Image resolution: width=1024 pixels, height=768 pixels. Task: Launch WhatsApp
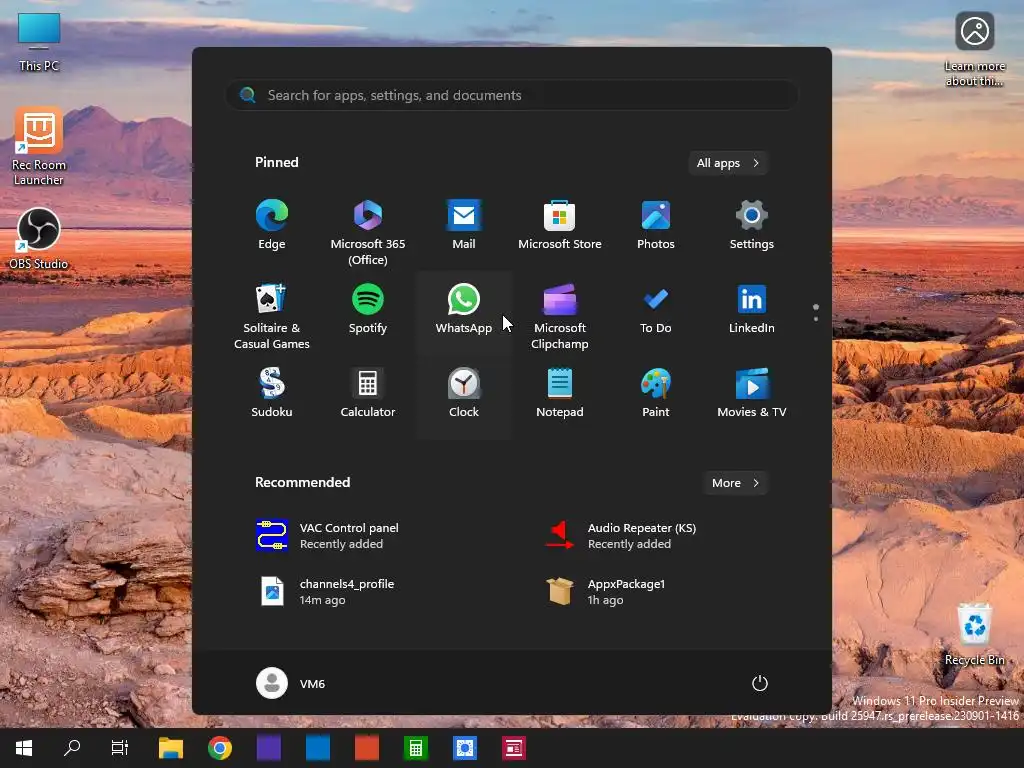[464, 310]
